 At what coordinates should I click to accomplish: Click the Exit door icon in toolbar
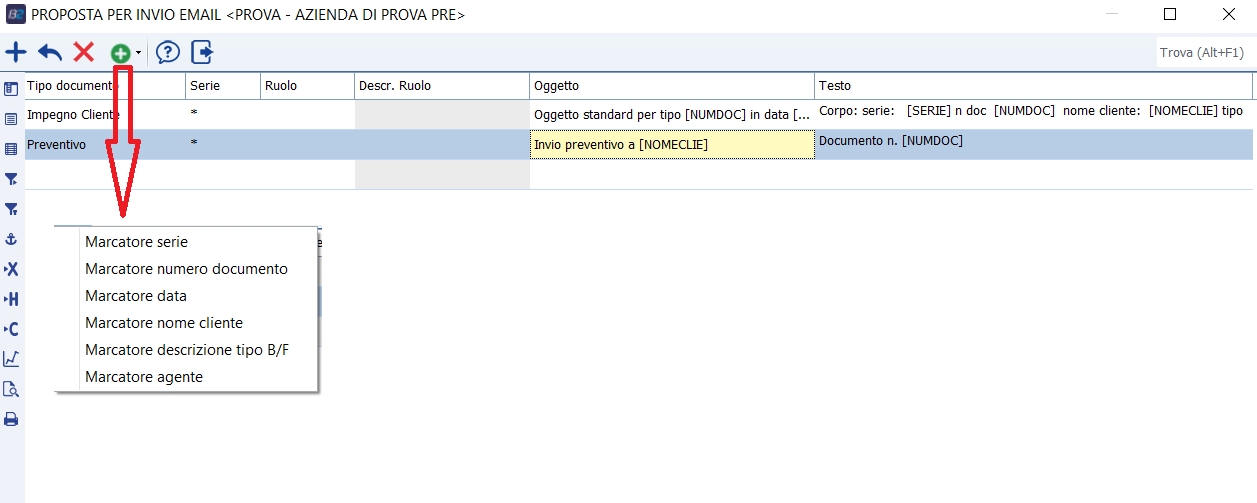[x=202, y=52]
